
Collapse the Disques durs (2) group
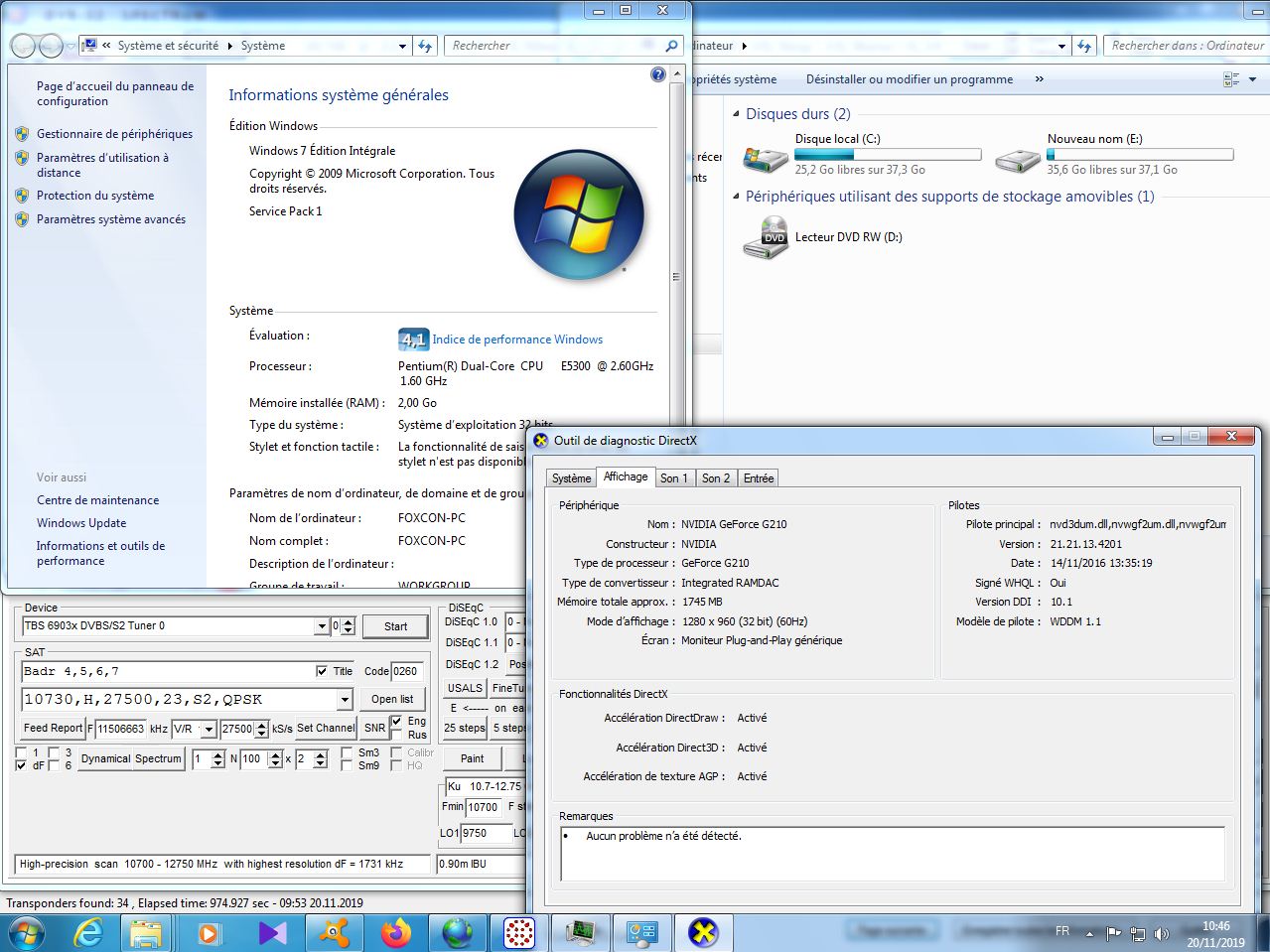[x=737, y=114]
